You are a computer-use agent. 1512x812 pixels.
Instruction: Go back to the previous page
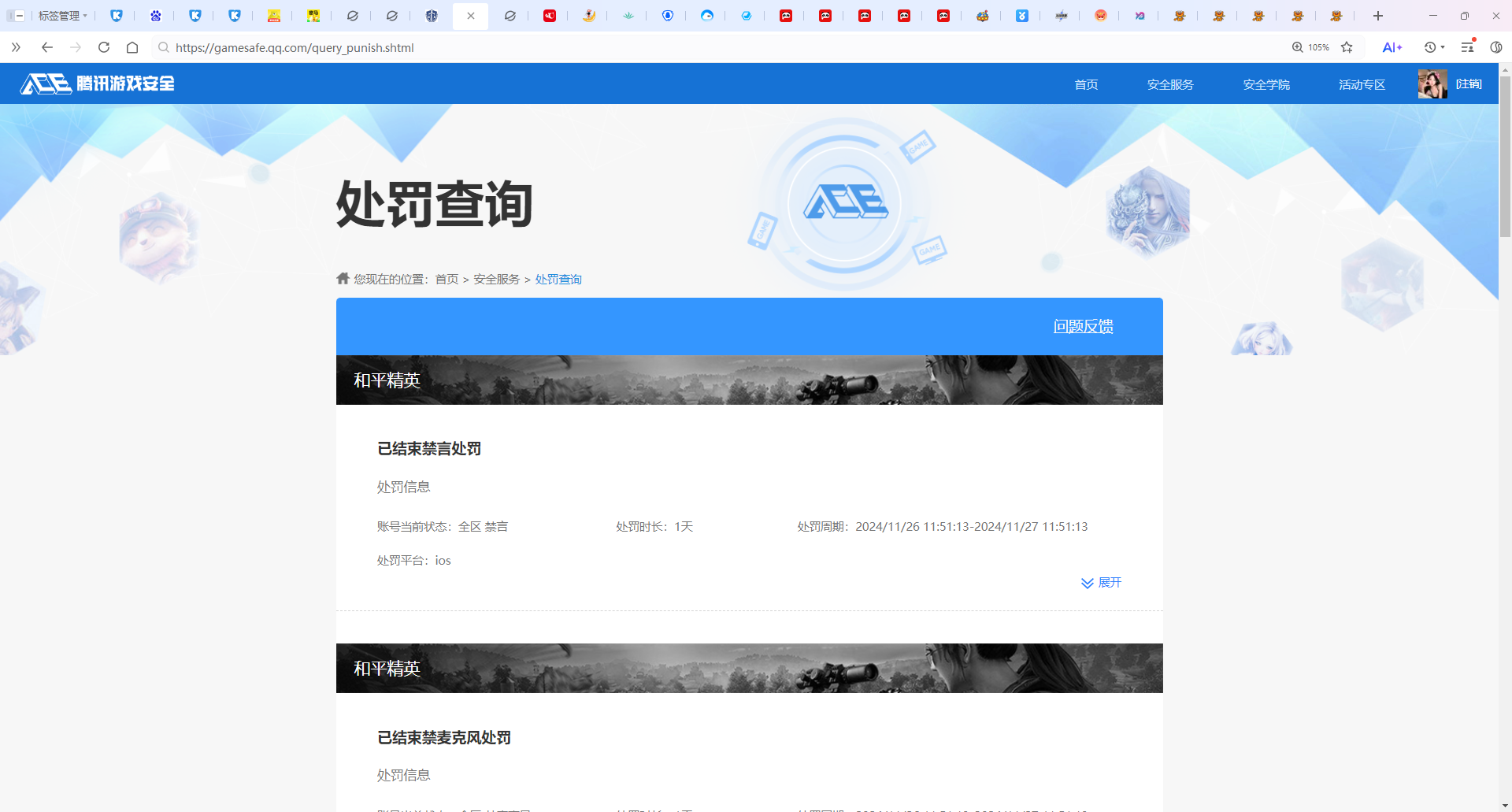(x=46, y=47)
